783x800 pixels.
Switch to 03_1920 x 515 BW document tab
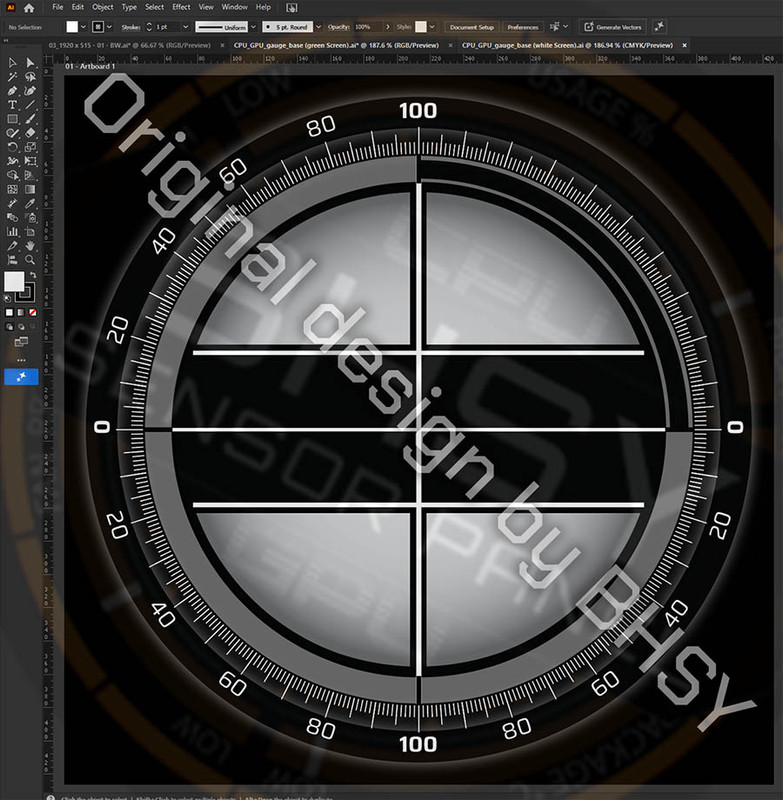click(x=130, y=45)
